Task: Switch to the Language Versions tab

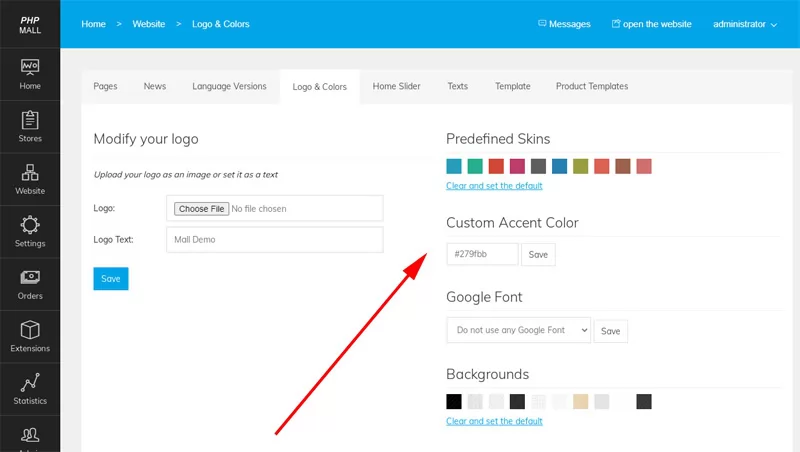Action: click(229, 86)
